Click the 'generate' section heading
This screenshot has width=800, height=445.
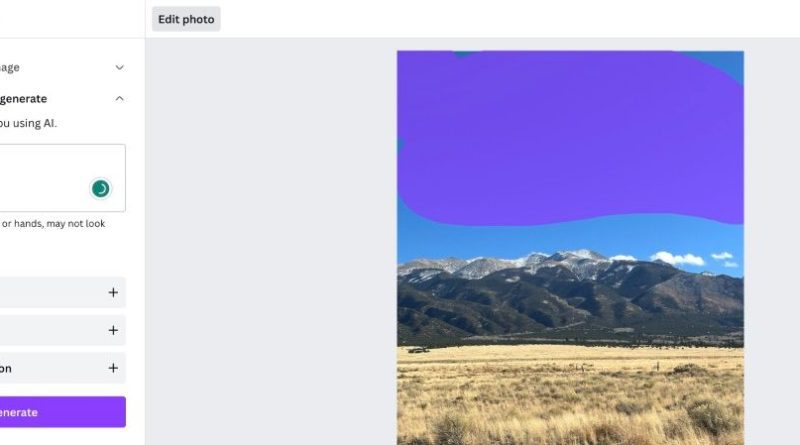(23, 98)
